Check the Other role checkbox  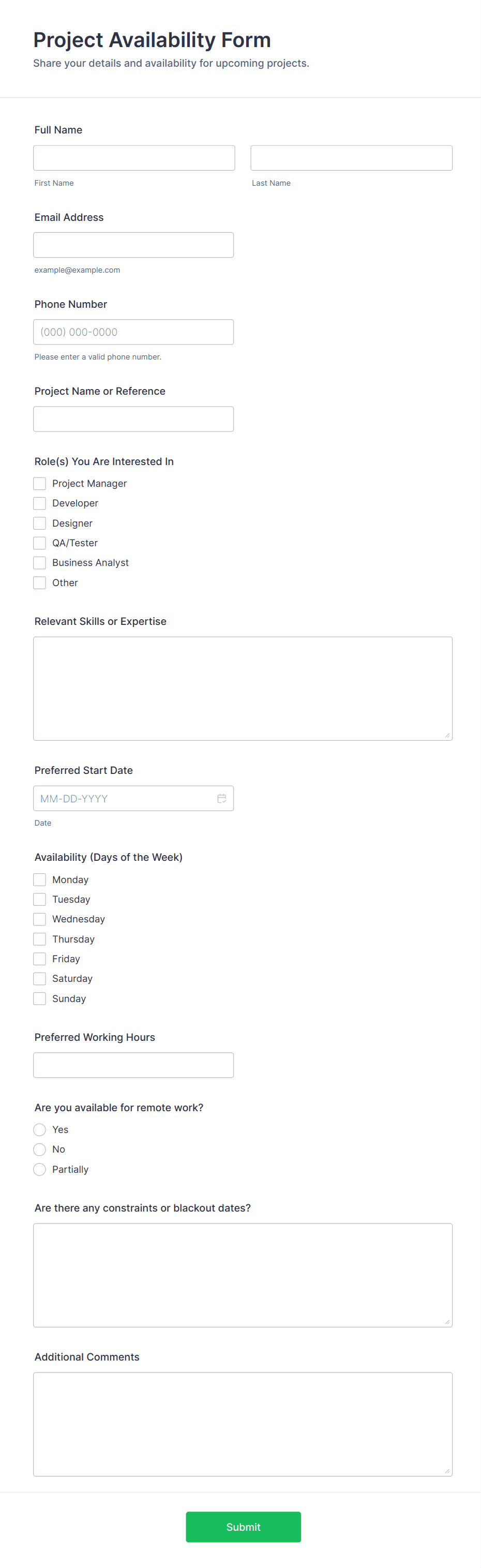click(x=39, y=583)
